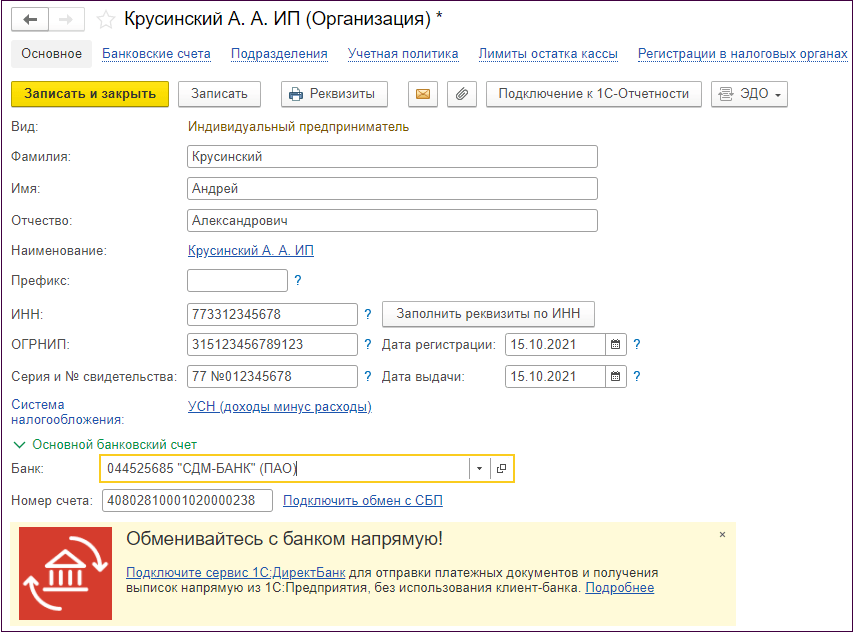Open calendar for Дата регистрации

pos(616,345)
